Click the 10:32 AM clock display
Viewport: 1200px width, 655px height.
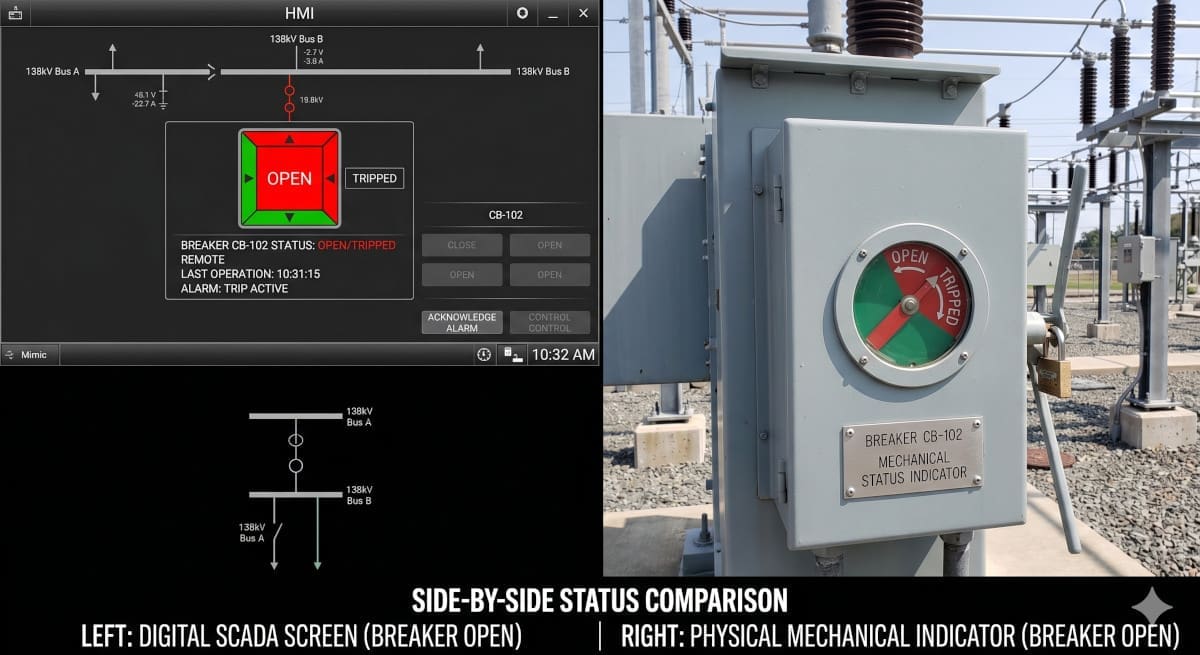pos(563,354)
